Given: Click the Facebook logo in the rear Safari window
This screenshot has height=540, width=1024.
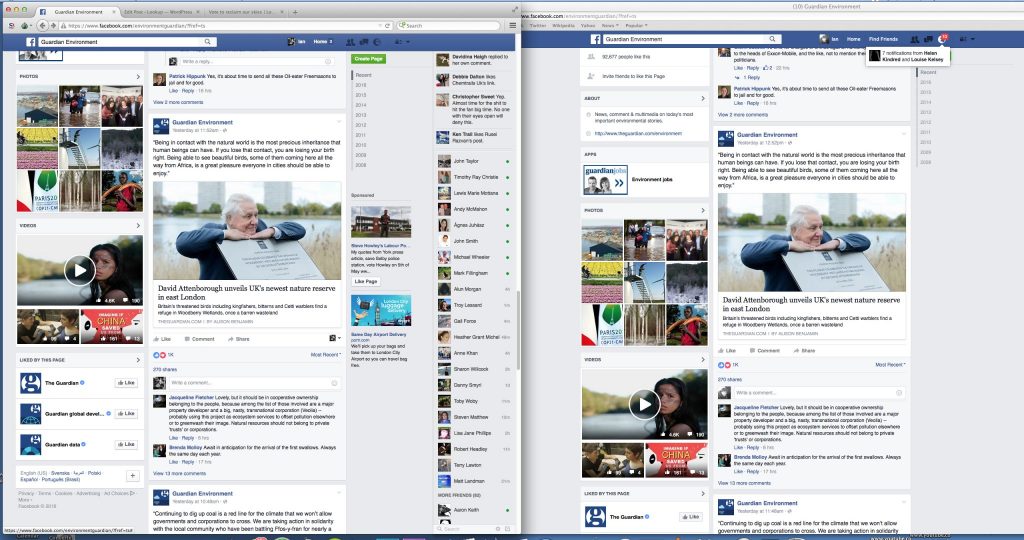Looking at the screenshot, I should point(596,39).
